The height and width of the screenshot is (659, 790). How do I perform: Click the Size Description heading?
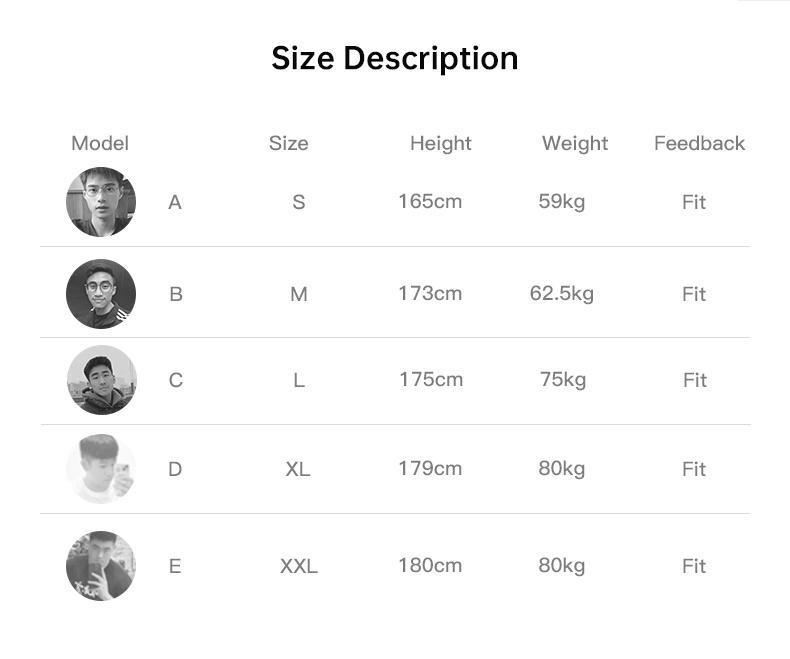pos(395,58)
